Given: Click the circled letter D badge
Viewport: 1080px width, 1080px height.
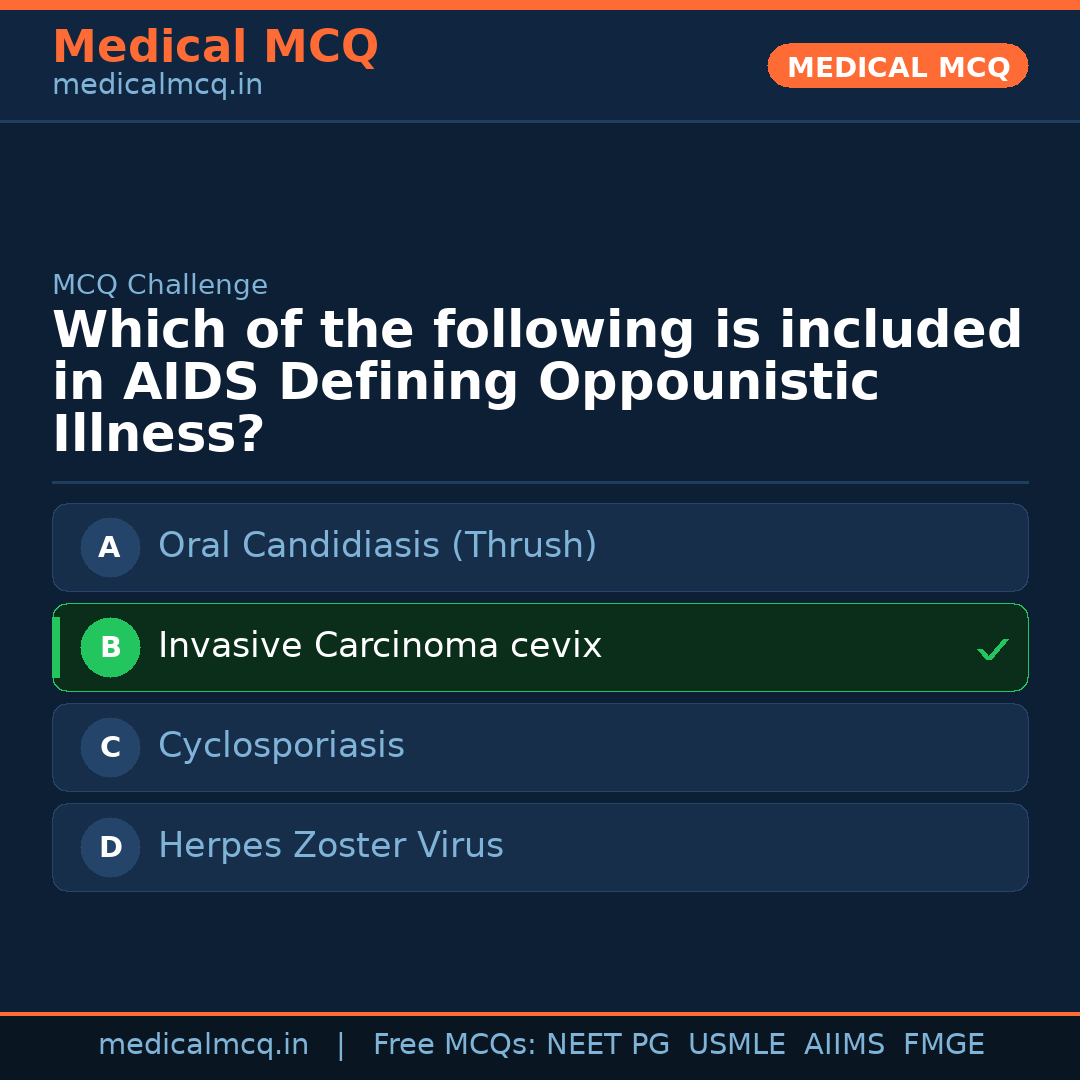Looking at the screenshot, I should coord(110,847).
